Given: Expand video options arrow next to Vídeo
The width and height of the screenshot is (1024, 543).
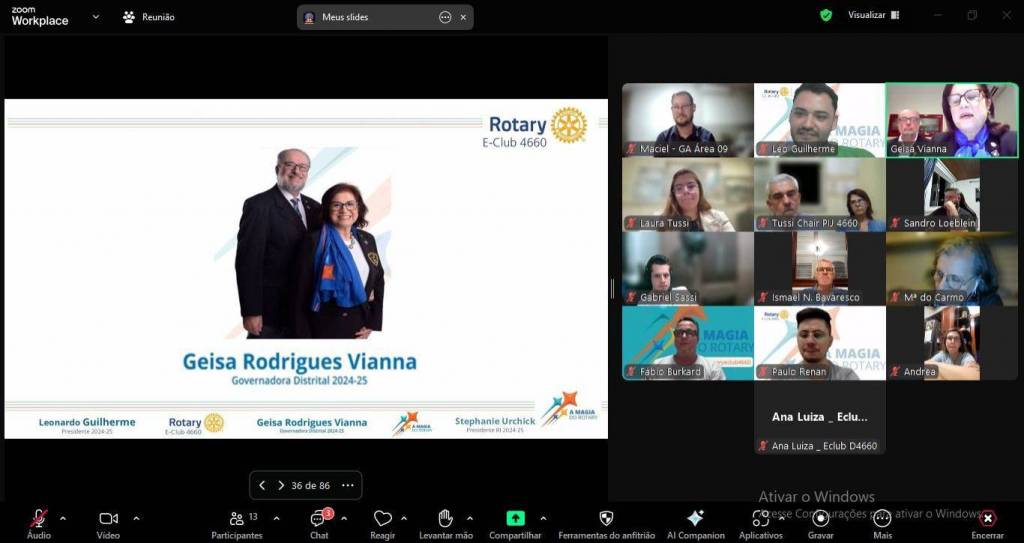Looking at the screenshot, I should pyautogui.click(x=136, y=518).
